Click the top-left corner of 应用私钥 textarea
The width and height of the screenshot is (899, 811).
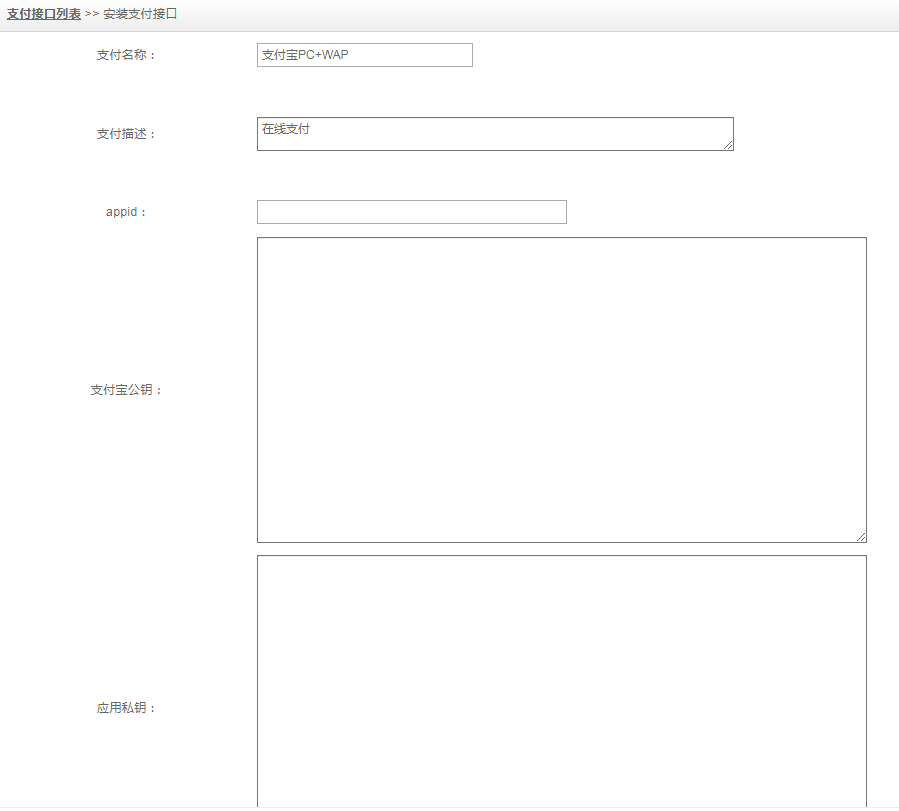(262, 560)
